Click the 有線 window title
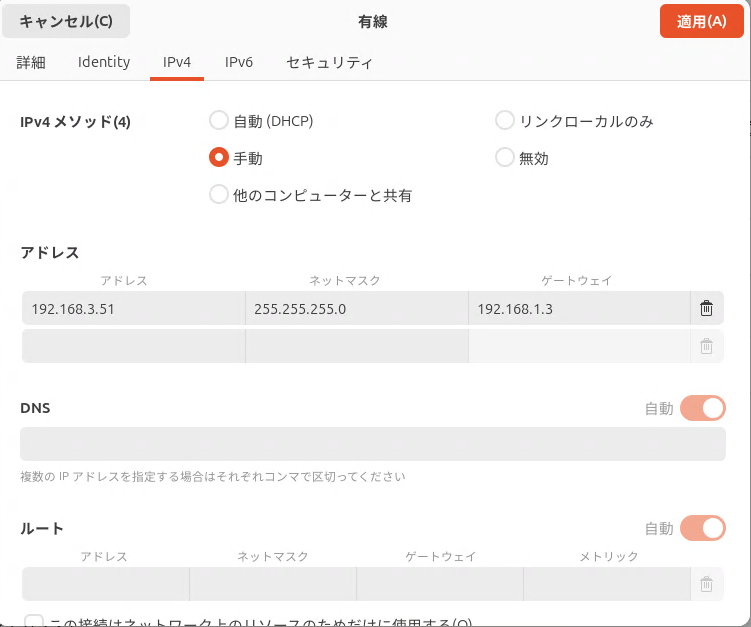 click(x=373, y=22)
